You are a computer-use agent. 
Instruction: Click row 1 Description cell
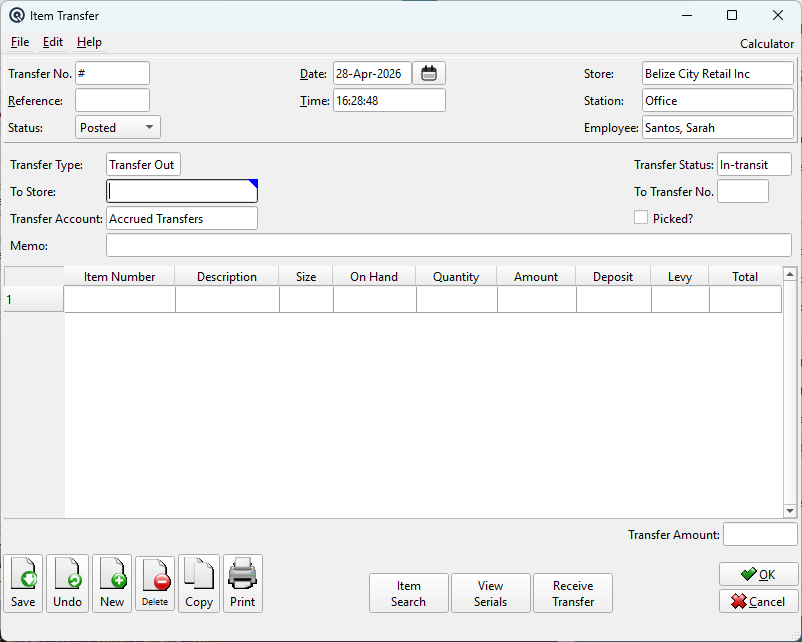228,299
